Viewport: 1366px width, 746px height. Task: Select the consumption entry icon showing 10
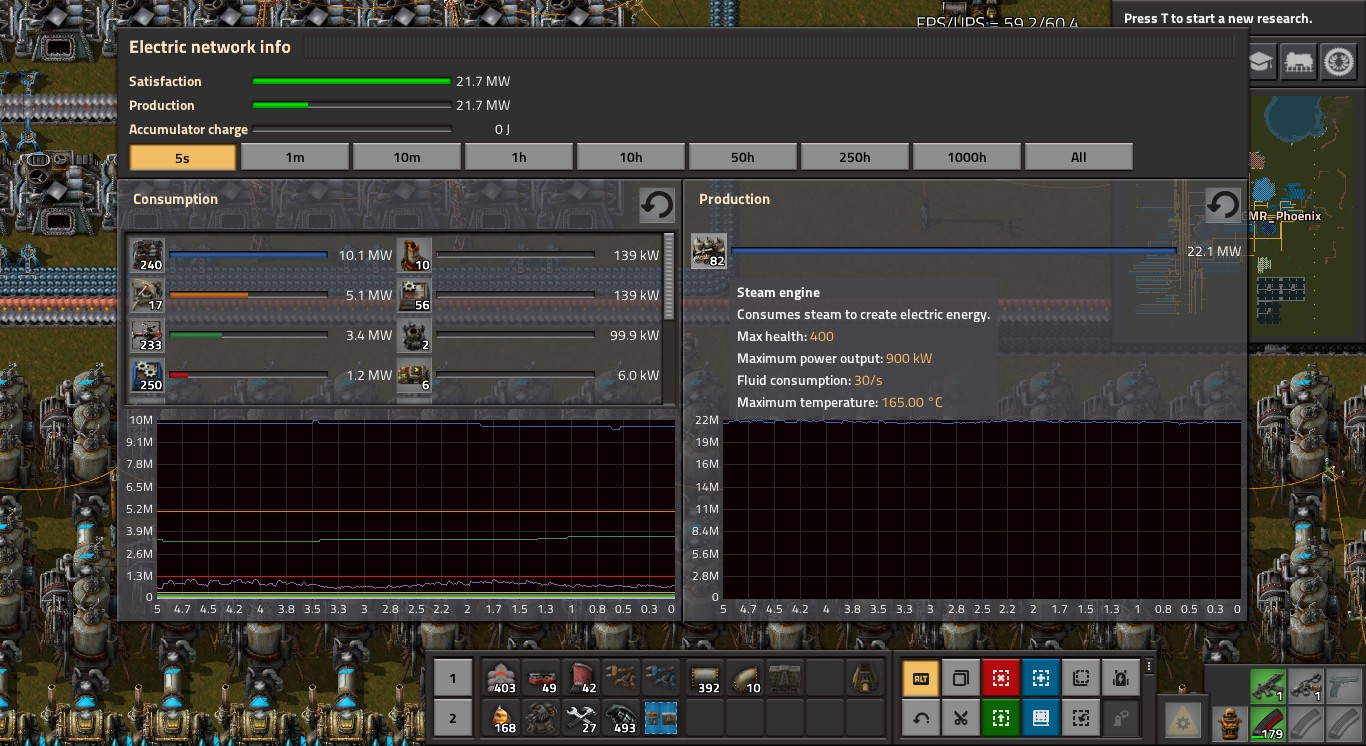click(414, 255)
